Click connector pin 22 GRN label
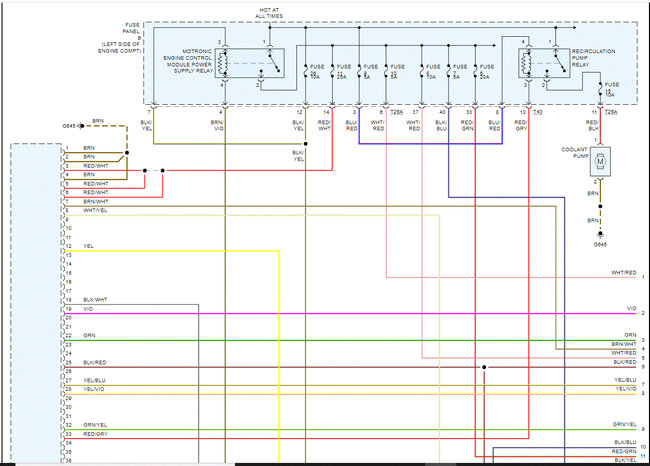The image size is (650, 466). point(89,335)
